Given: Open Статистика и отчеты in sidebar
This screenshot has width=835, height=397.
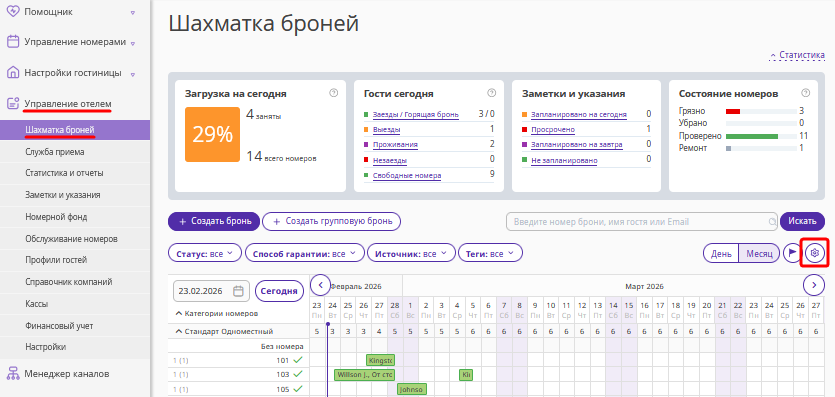Looking at the screenshot, I should point(75,173).
